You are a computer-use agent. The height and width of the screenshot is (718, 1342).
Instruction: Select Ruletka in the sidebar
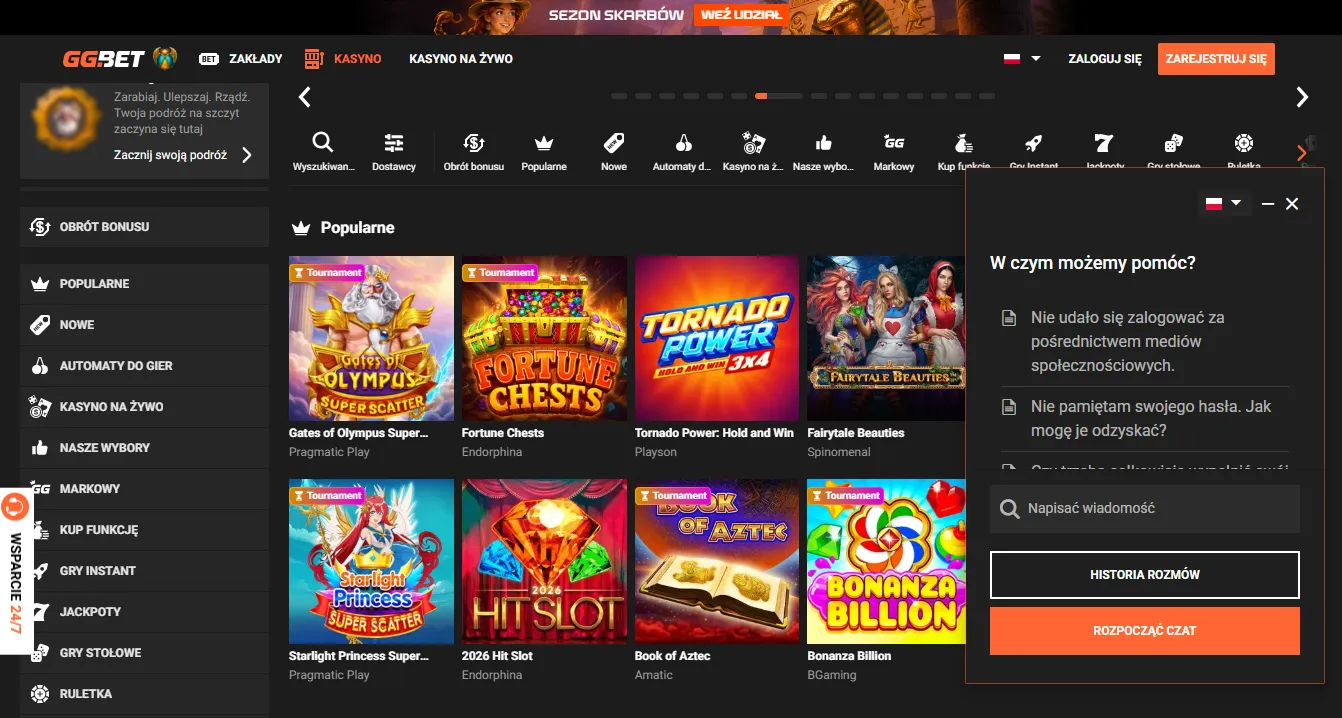[144, 694]
